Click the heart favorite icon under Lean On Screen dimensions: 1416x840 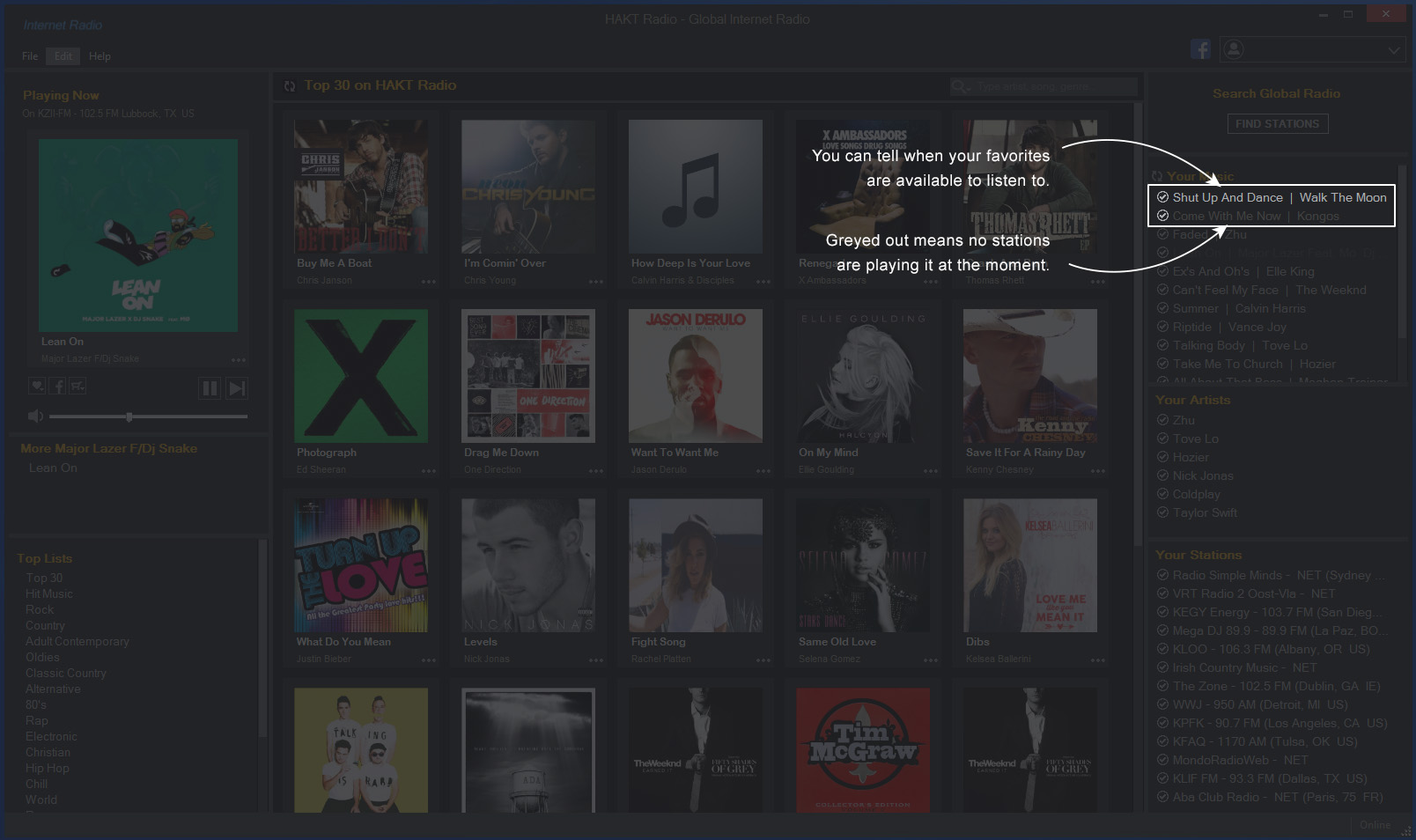point(37,386)
